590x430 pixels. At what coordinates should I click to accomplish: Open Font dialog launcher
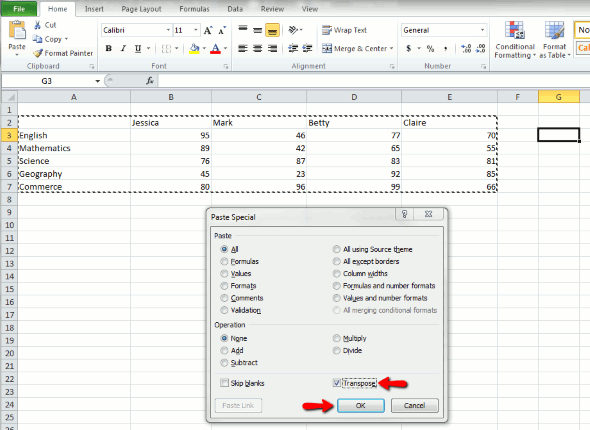[226, 66]
